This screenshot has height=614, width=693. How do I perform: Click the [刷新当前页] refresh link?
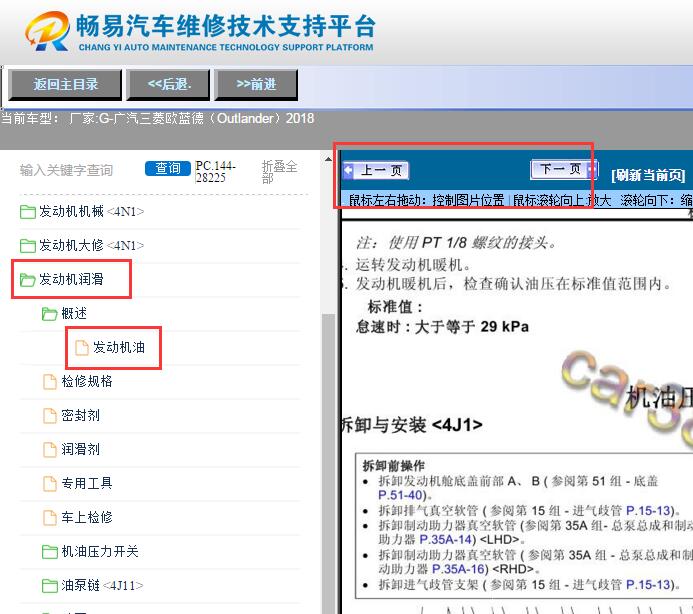648,175
